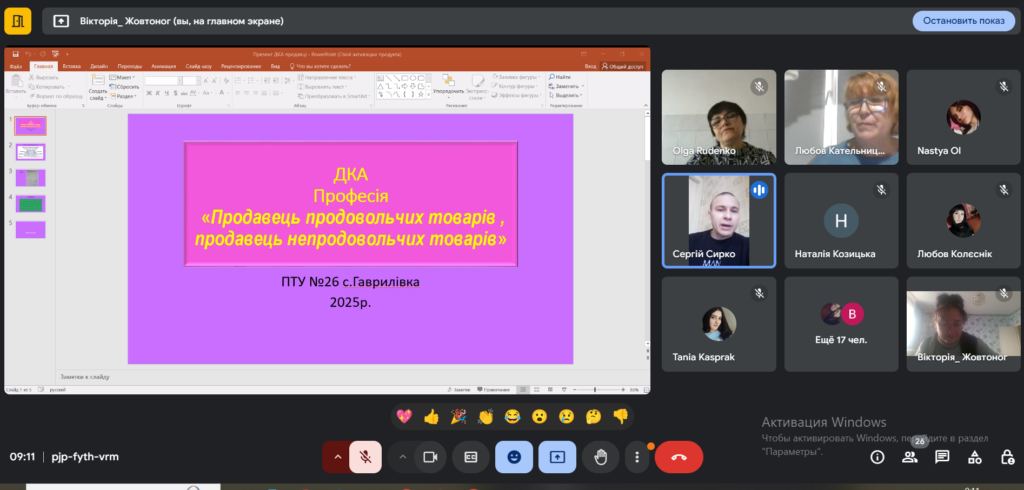Raise your hand in the meeting

coord(600,457)
